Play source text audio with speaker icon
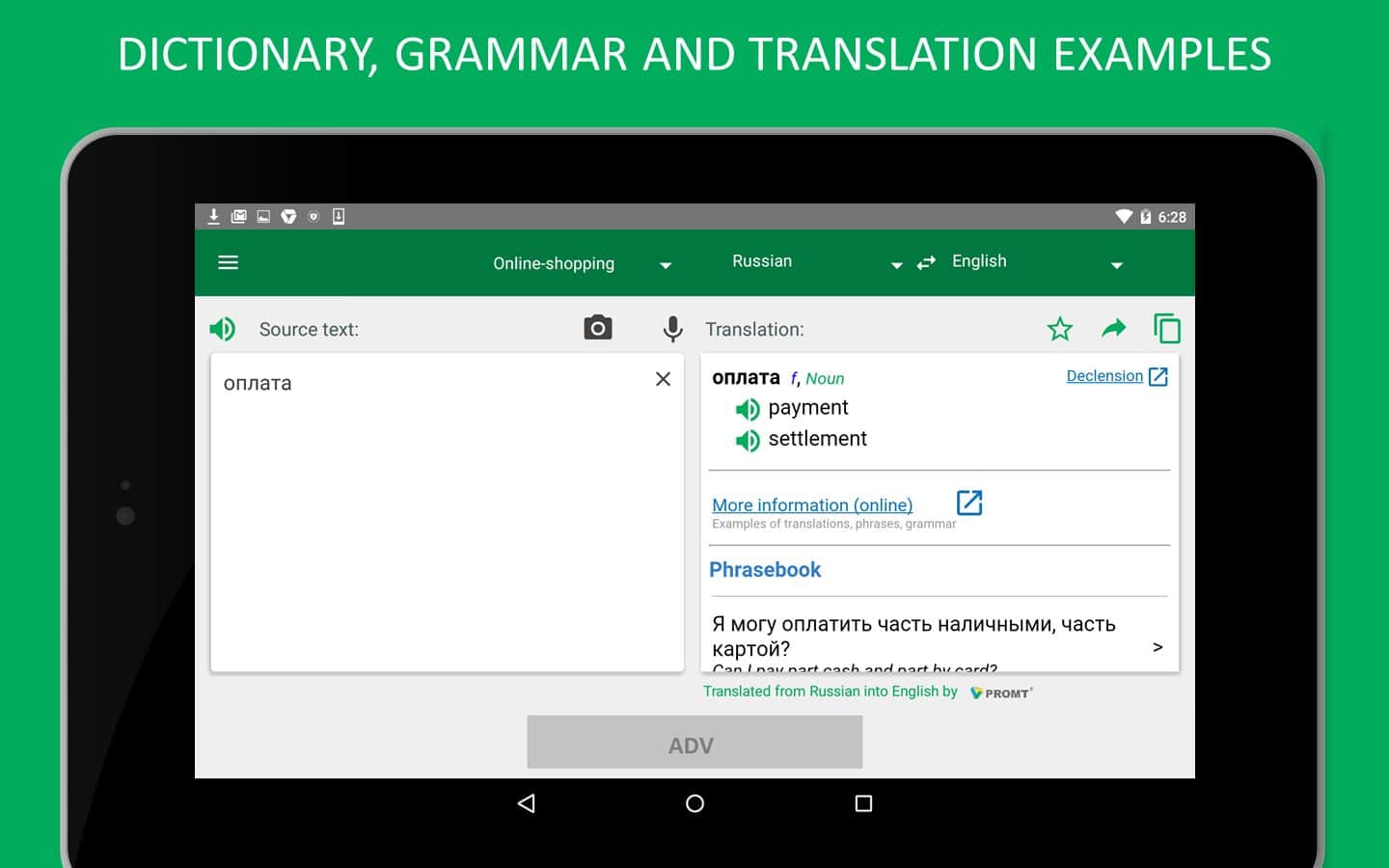This screenshot has width=1389, height=868. [223, 329]
